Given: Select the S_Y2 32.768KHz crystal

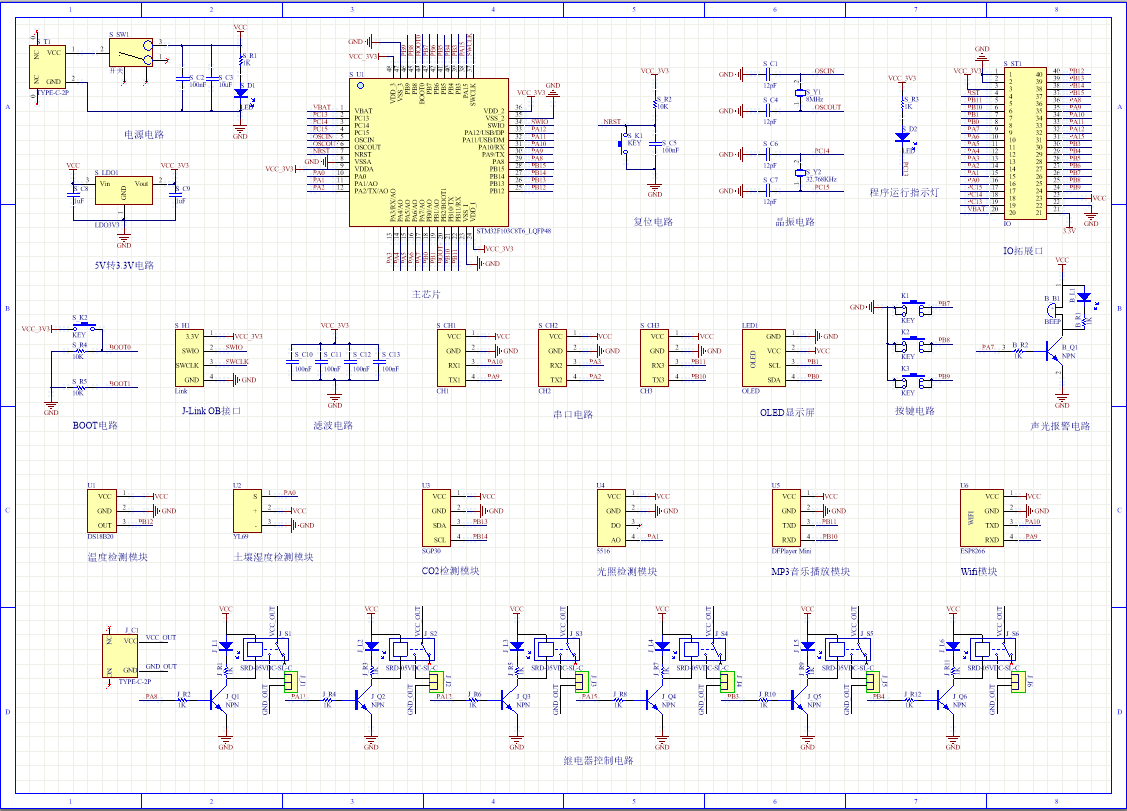Looking at the screenshot, I should click(x=800, y=173).
